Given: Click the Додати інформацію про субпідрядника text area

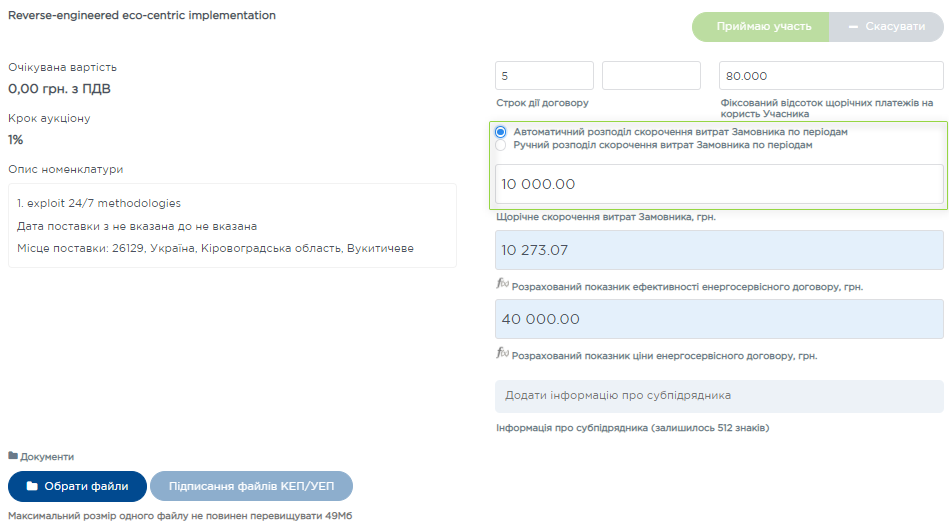Looking at the screenshot, I should [719, 395].
